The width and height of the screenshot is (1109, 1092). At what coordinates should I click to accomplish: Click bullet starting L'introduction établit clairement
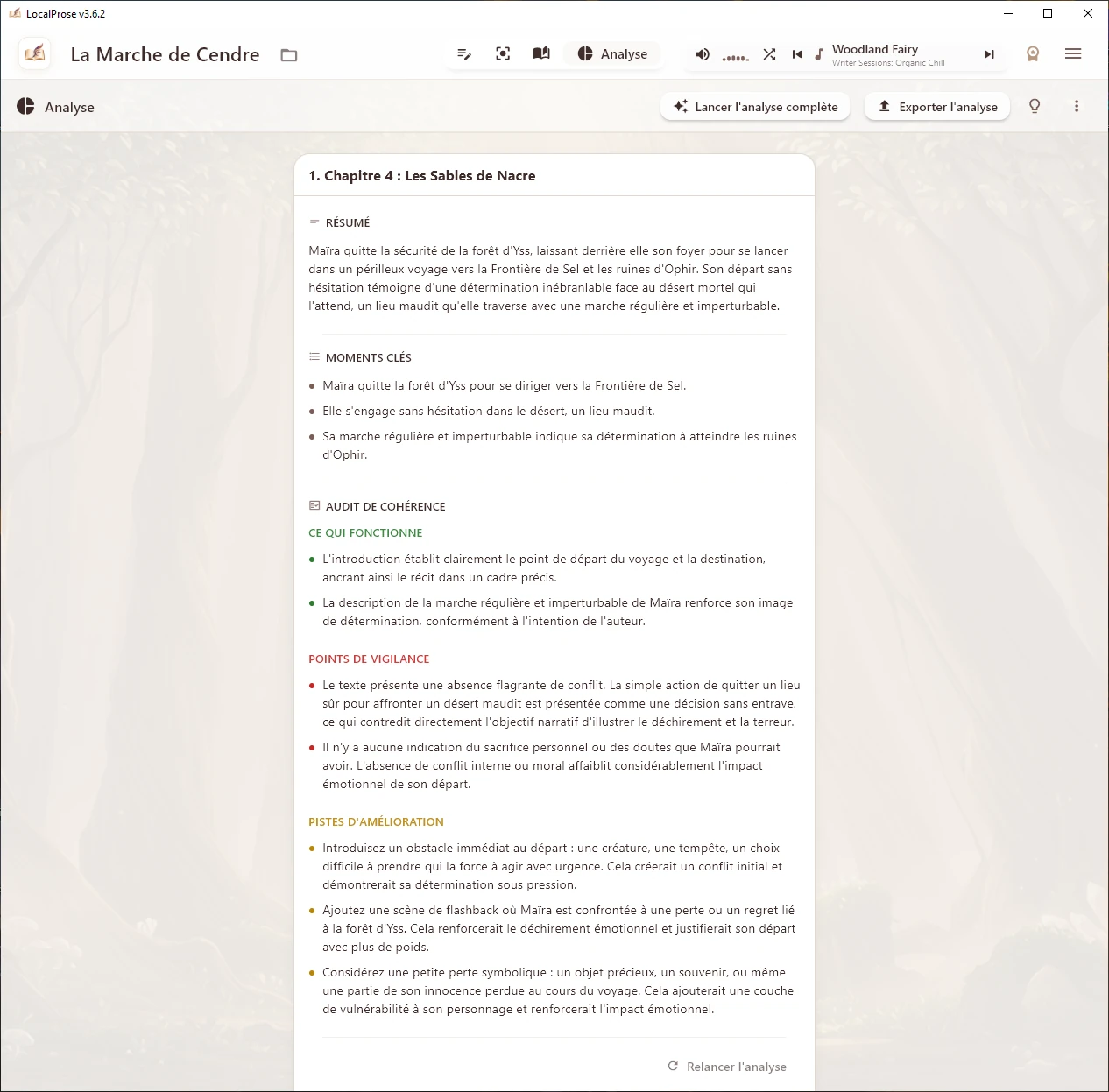pyautogui.click(x=544, y=568)
